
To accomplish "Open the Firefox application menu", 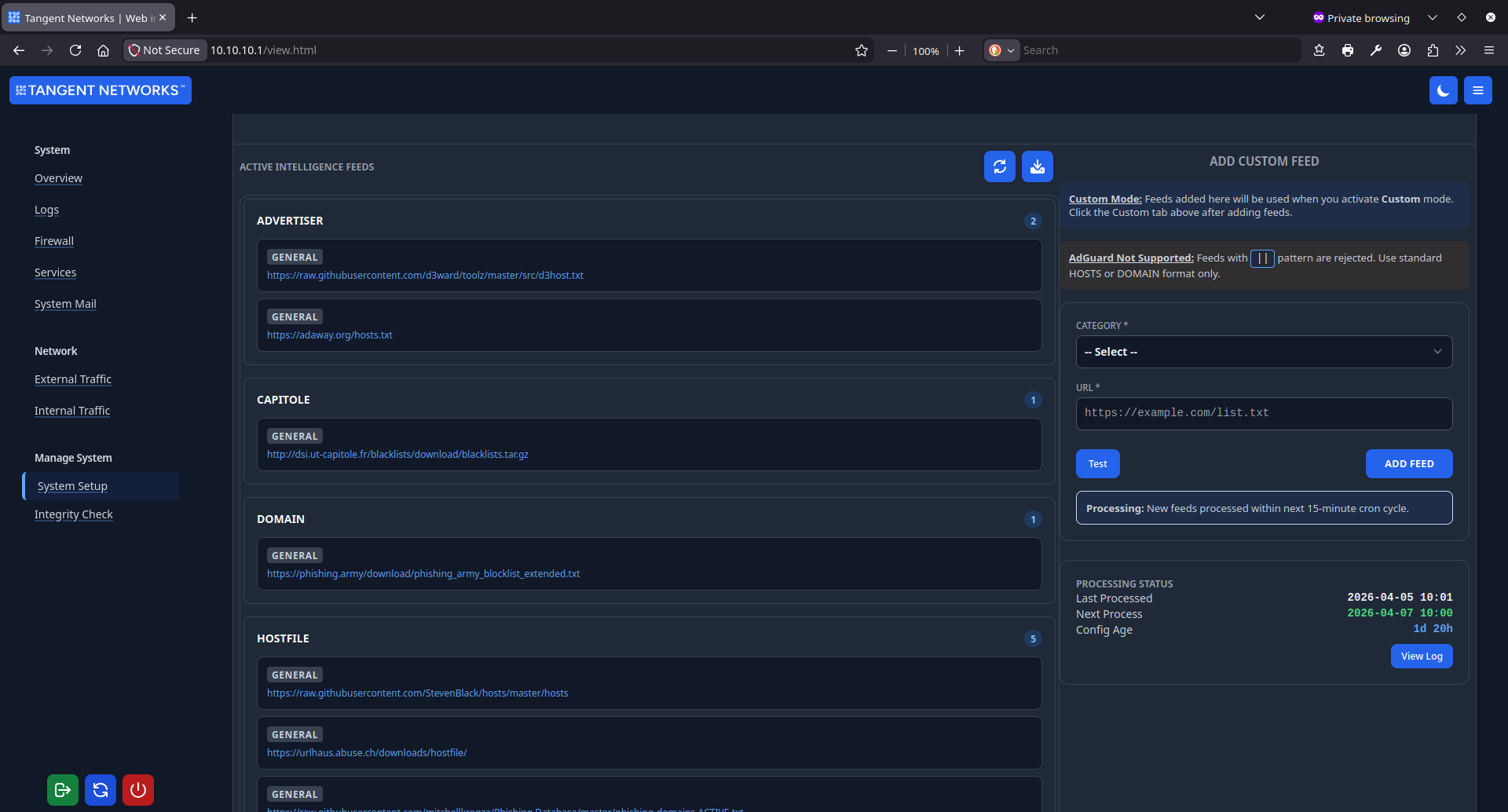I will pos(1488,49).
